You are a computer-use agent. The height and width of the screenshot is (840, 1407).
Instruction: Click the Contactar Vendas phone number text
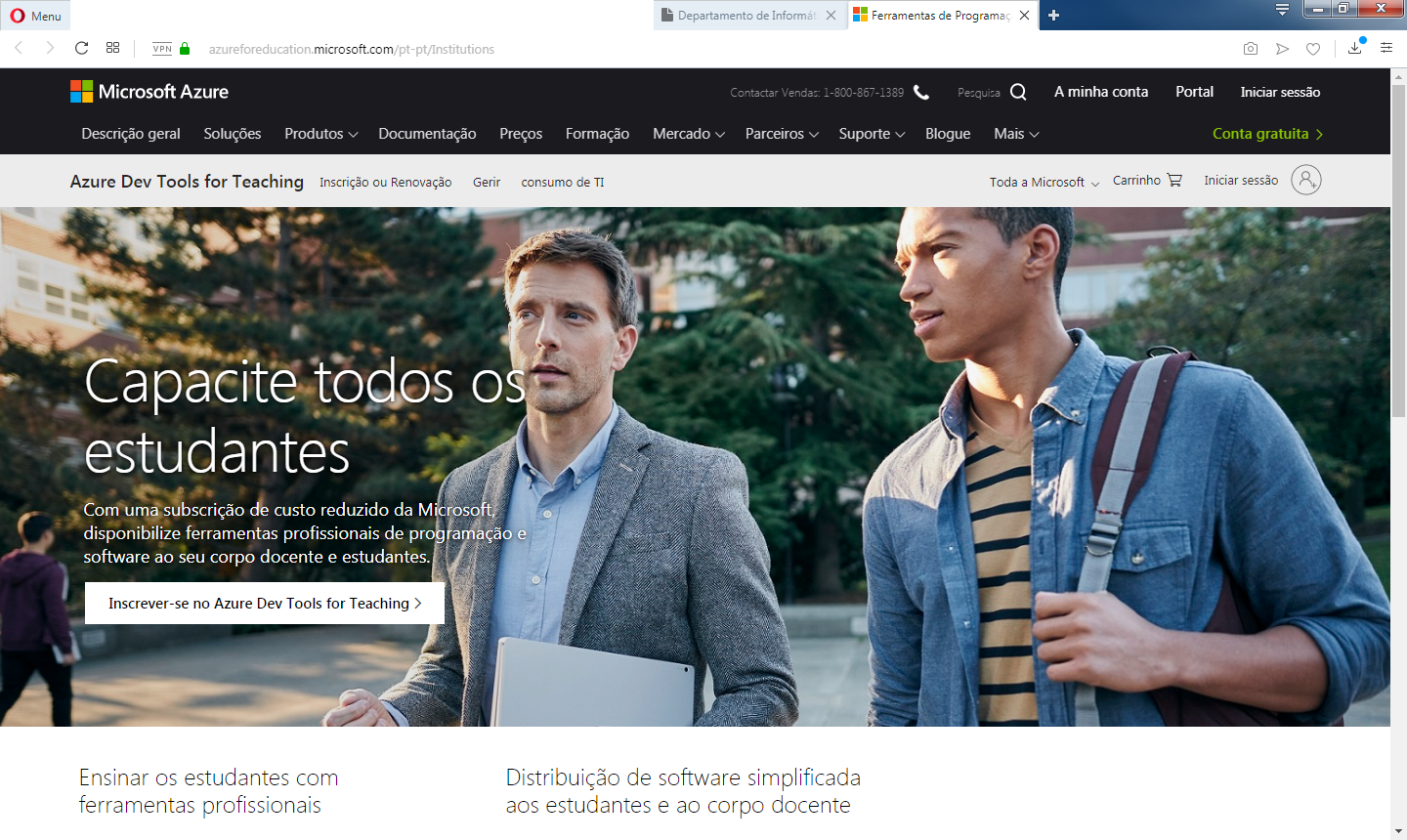[817, 93]
